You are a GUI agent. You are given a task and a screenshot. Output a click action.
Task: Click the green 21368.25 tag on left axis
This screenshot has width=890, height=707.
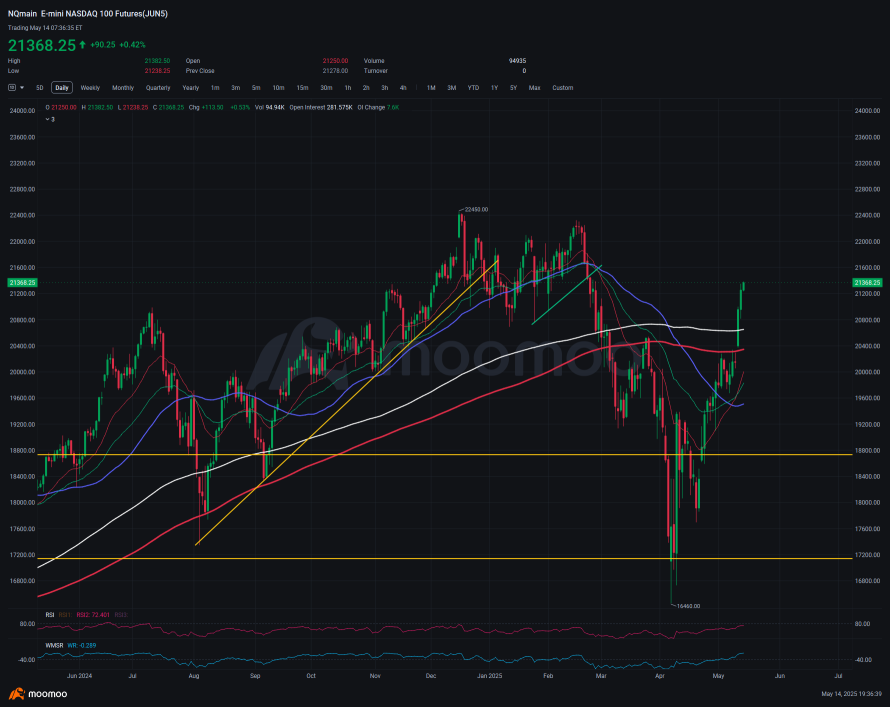(x=22, y=283)
